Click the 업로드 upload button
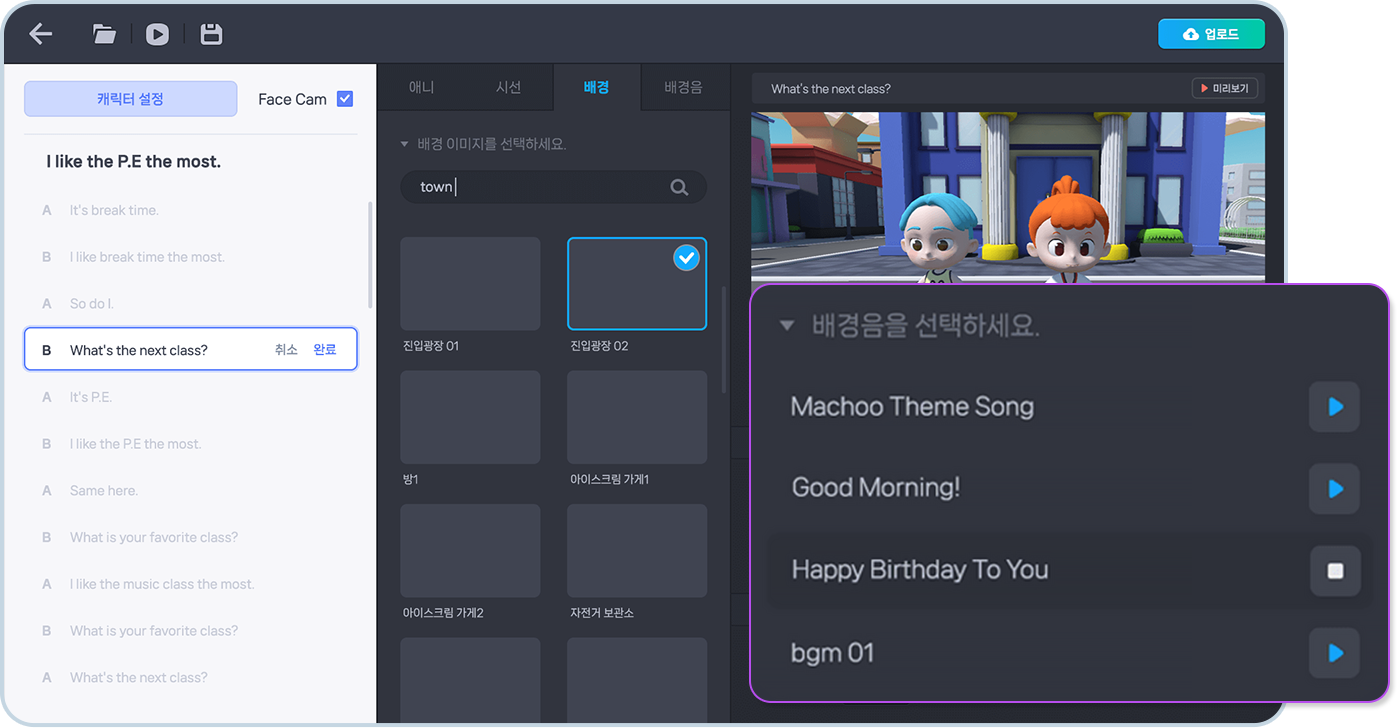 [x=1211, y=34]
